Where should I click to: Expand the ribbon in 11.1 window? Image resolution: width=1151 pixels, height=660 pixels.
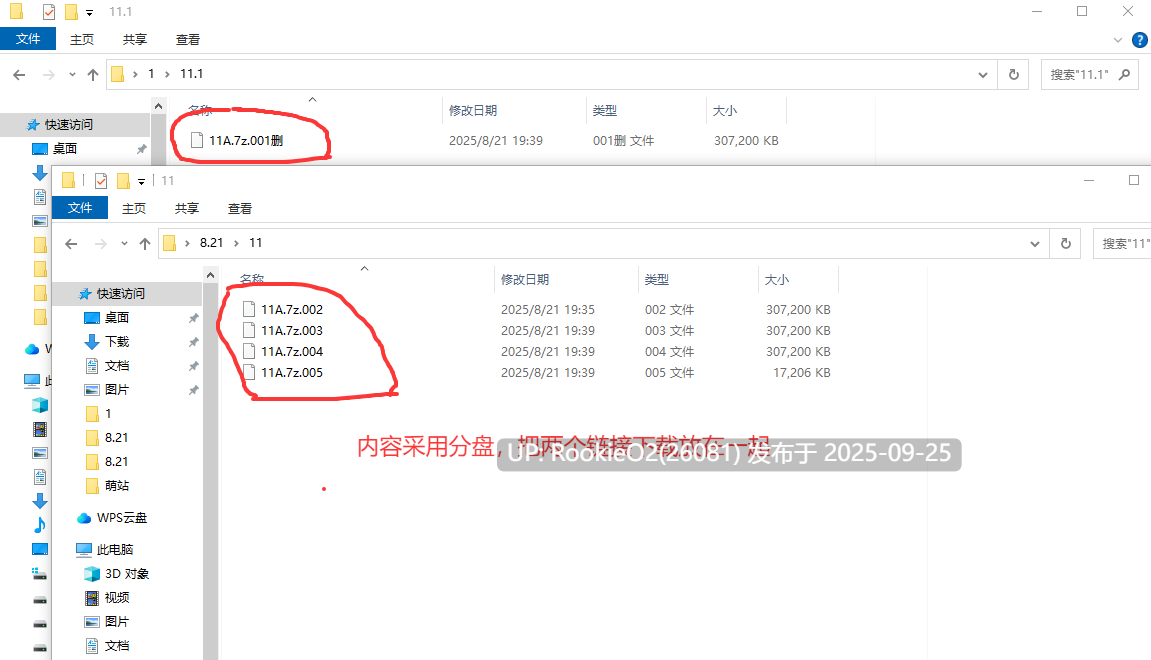click(1118, 40)
